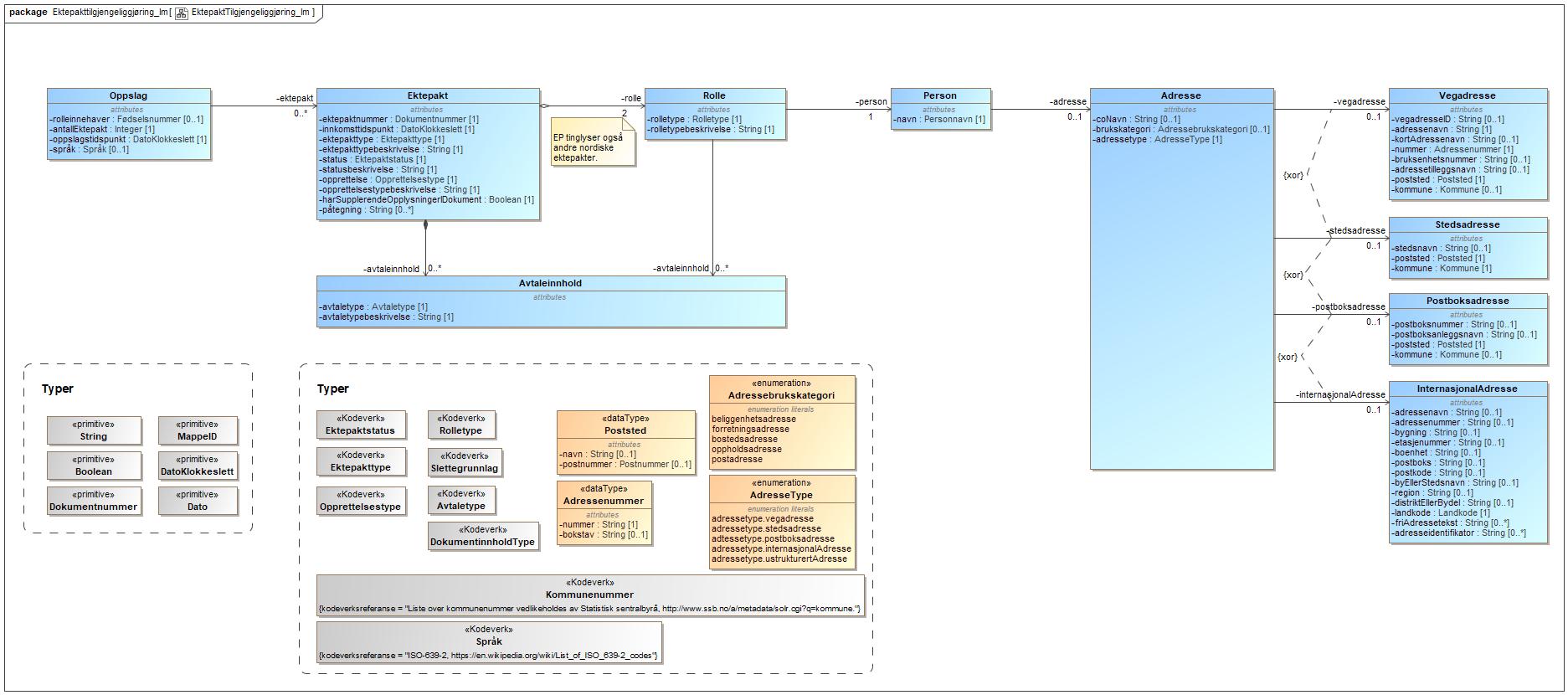Click the antallEktepakt attribute in Oppslag
This screenshot has height=695, width=1568.
(x=102, y=129)
